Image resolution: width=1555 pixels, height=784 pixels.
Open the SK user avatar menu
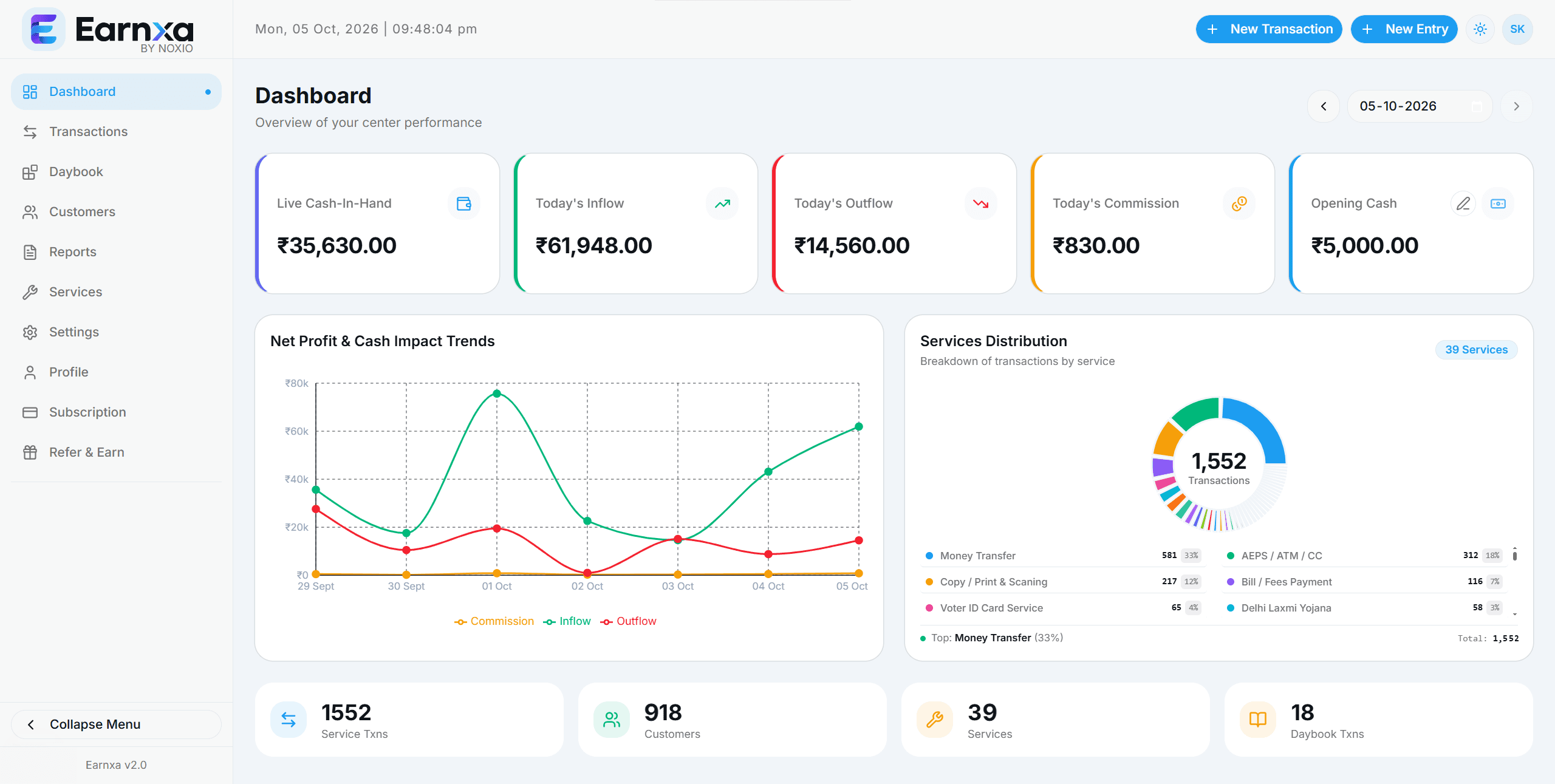(x=1517, y=29)
